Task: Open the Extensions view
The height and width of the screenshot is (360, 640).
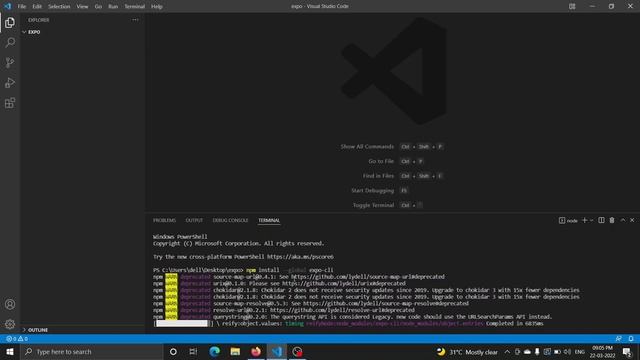Action: [10, 103]
